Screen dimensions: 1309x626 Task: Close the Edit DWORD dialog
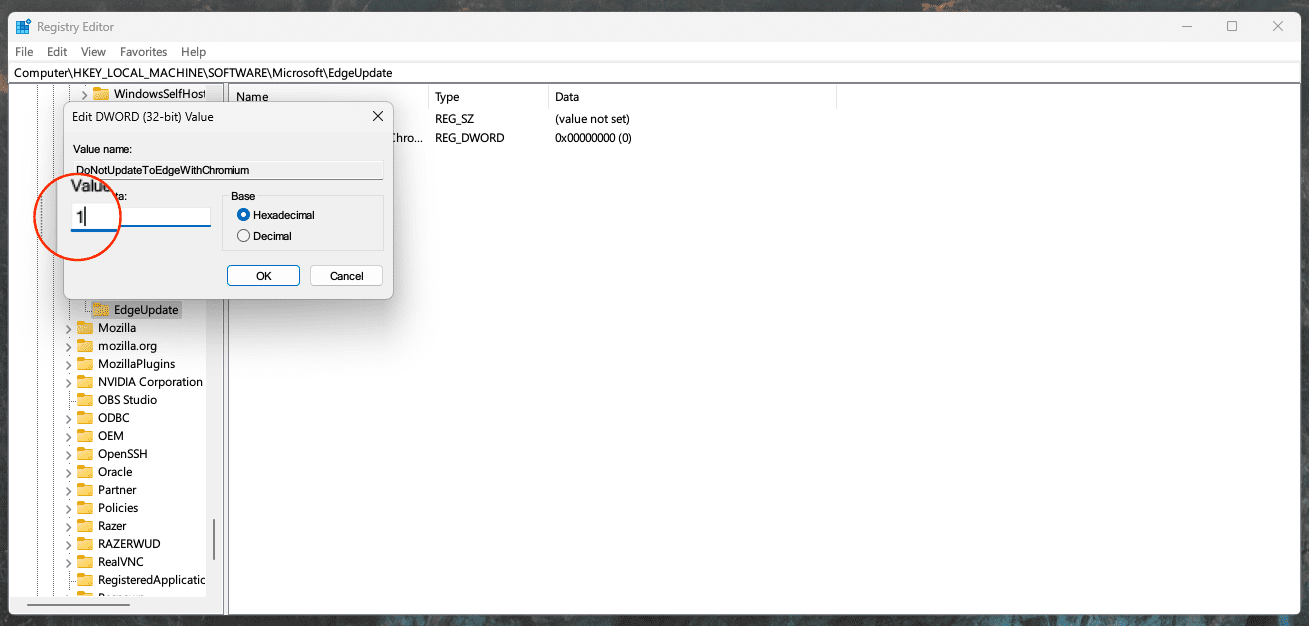click(x=378, y=116)
